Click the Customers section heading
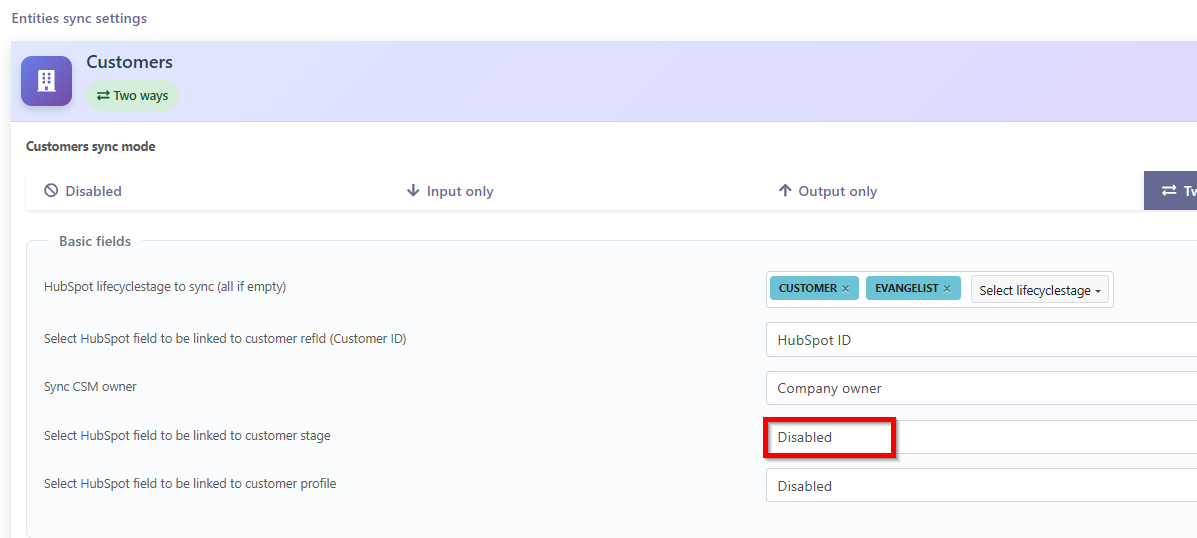Image resolution: width=1197 pixels, height=538 pixels. (129, 62)
